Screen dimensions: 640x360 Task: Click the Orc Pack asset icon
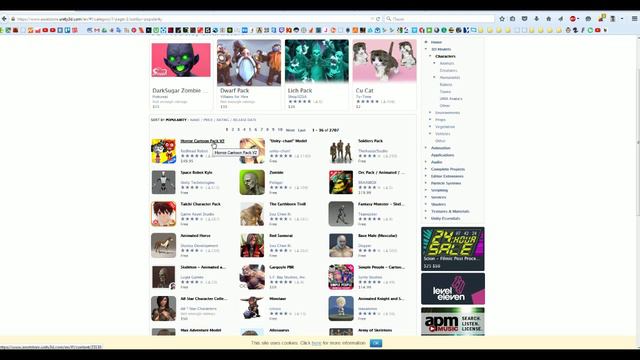(x=341, y=182)
